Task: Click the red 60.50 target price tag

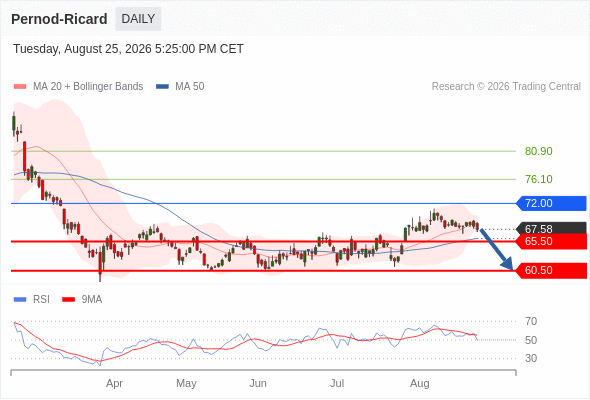Action: coord(551,271)
